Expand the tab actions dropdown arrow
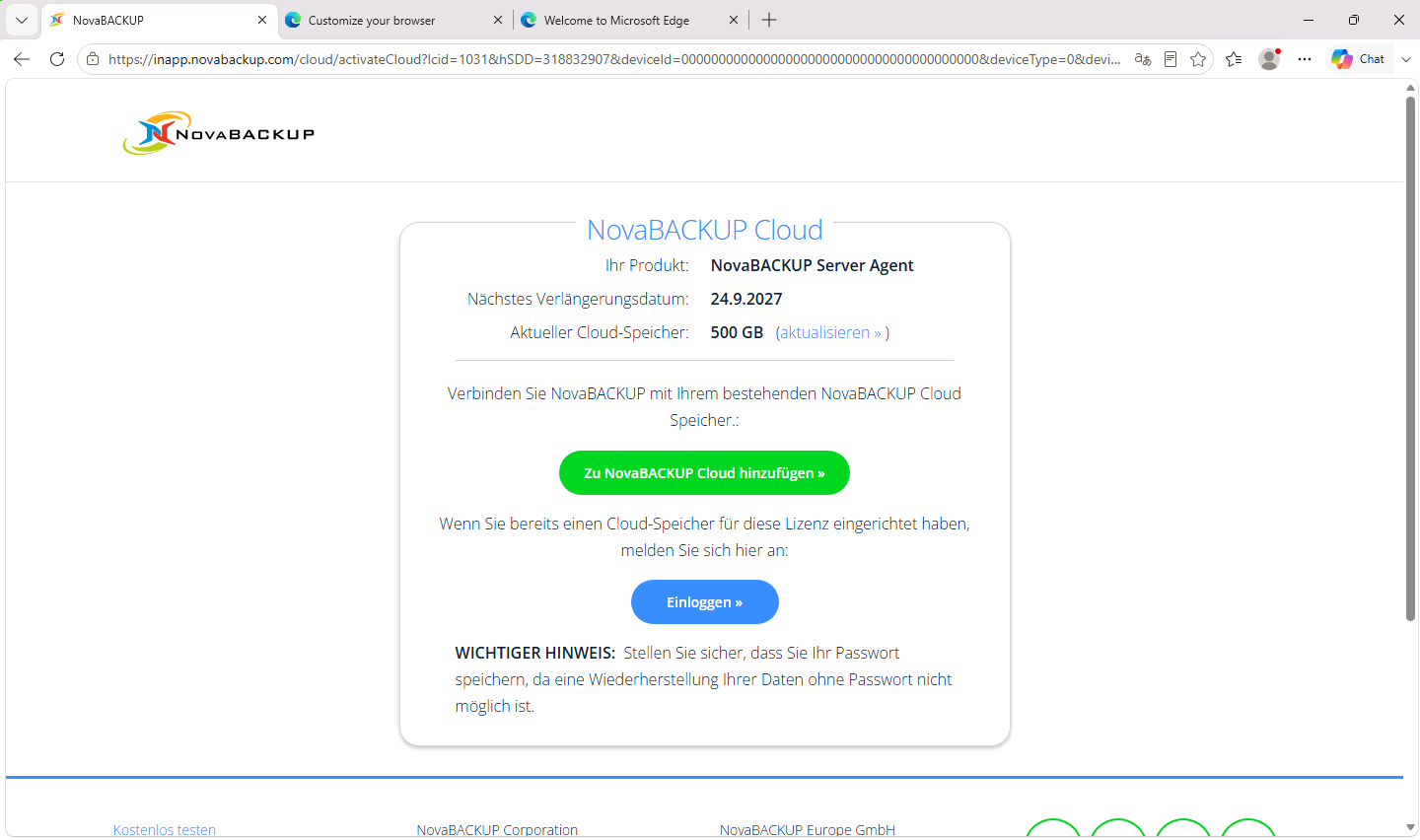The image size is (1420, 840). [22, 20]
